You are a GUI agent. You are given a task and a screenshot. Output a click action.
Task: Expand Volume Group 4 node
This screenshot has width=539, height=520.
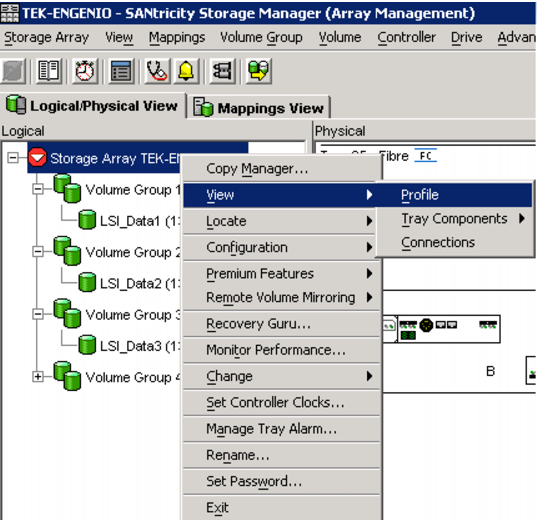[38, 377]
